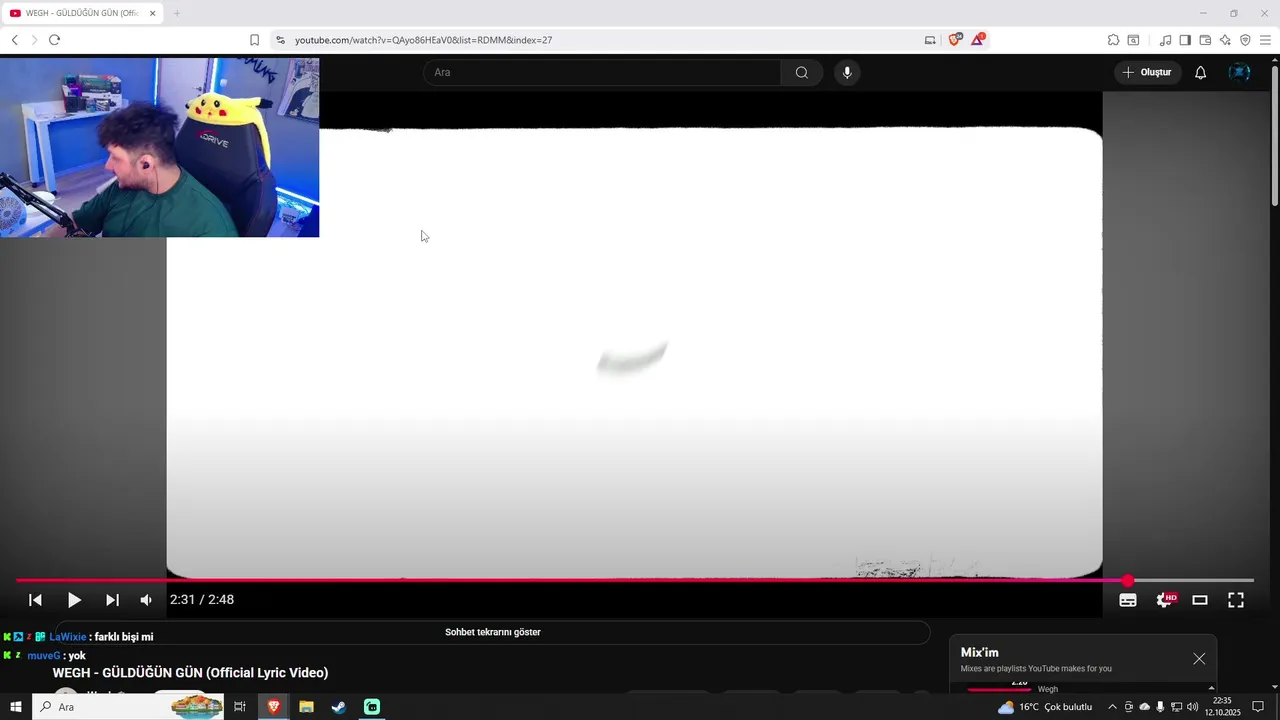Open the Brave hamburger main menu
Image resolution: width=1280 pixels, height=720 pixels.
[1265, 40]
